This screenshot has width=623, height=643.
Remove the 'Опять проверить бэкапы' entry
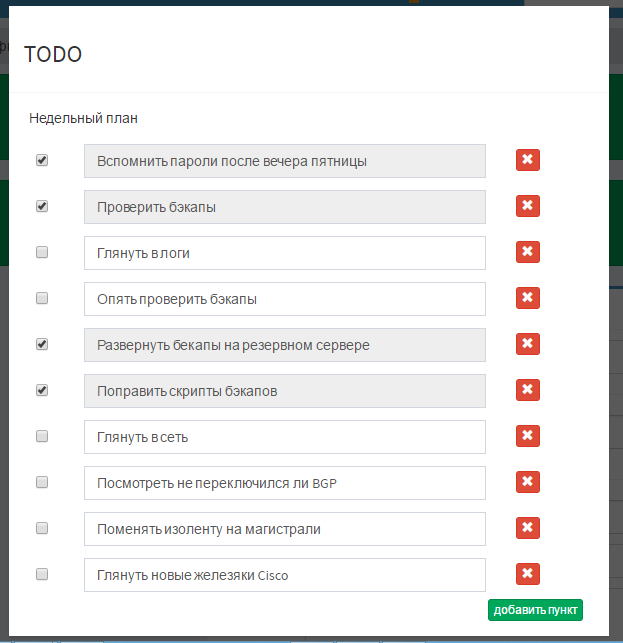click(x=527, y=297)
